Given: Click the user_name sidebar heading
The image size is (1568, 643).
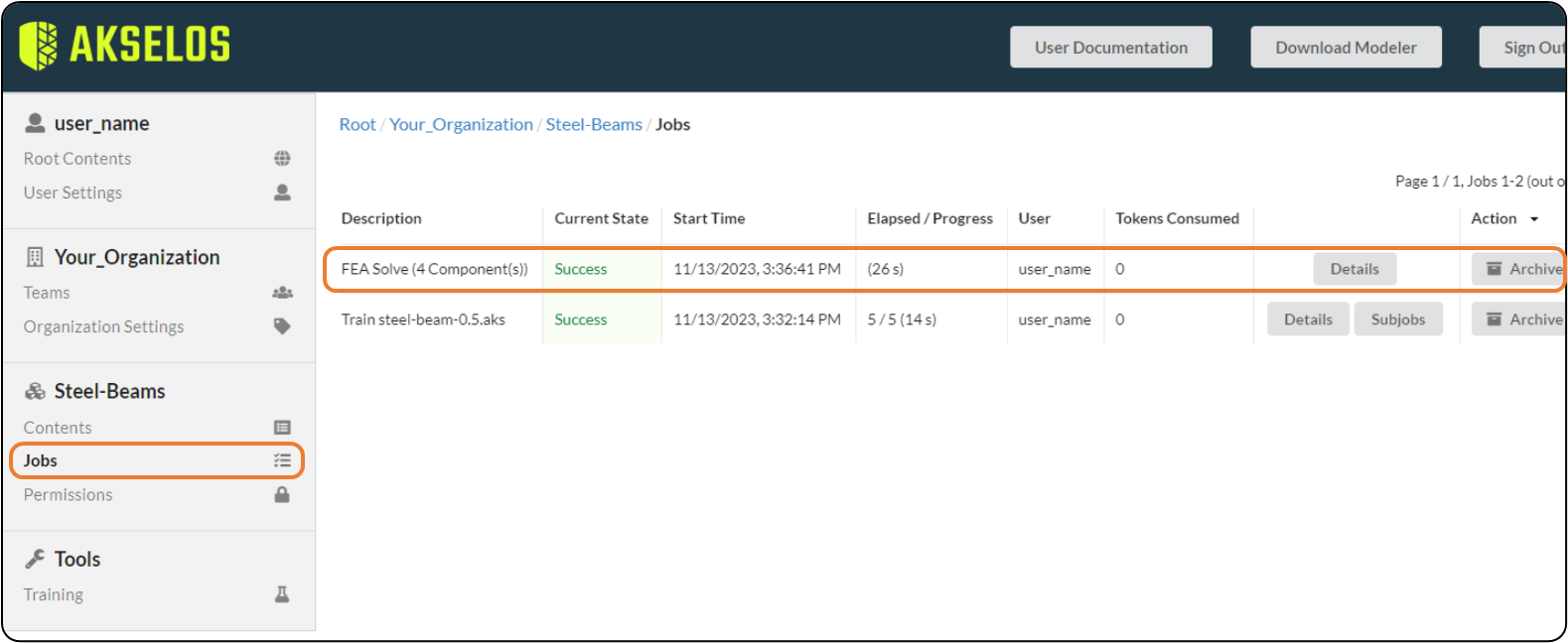Looking at the screenshot, I should click(x=102, y=123).
